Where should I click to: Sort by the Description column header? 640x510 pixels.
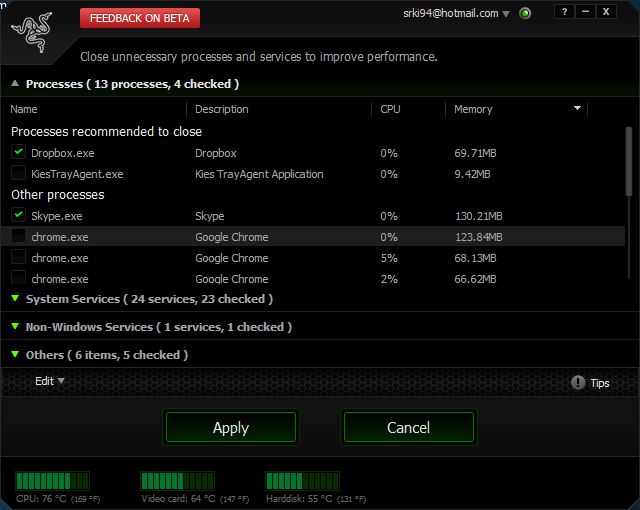(222, 109)
